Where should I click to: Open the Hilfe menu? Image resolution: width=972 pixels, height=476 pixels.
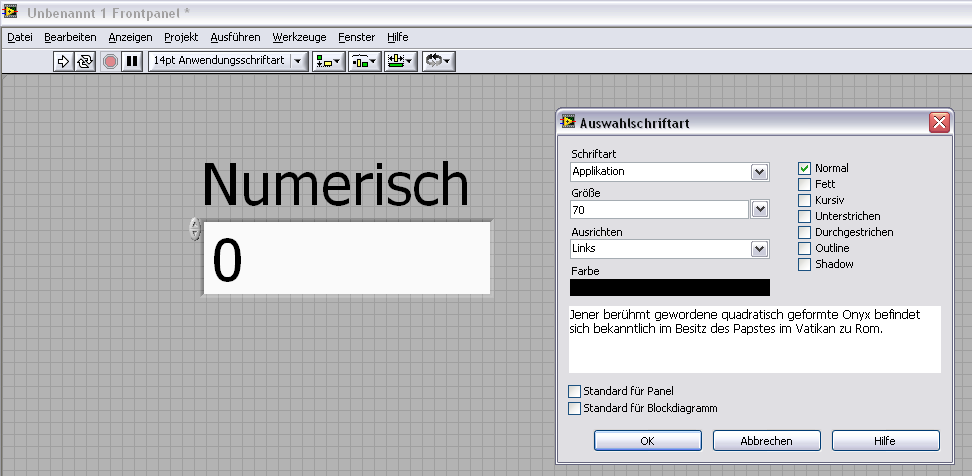click(397, 37)
